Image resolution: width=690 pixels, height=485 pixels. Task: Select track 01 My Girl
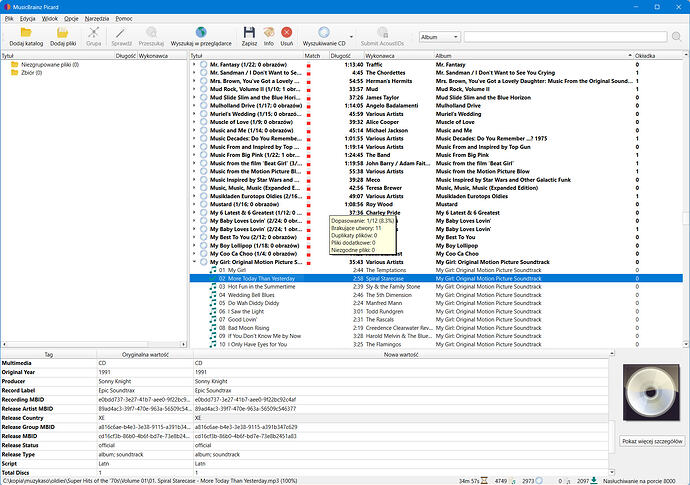(436, 270)
